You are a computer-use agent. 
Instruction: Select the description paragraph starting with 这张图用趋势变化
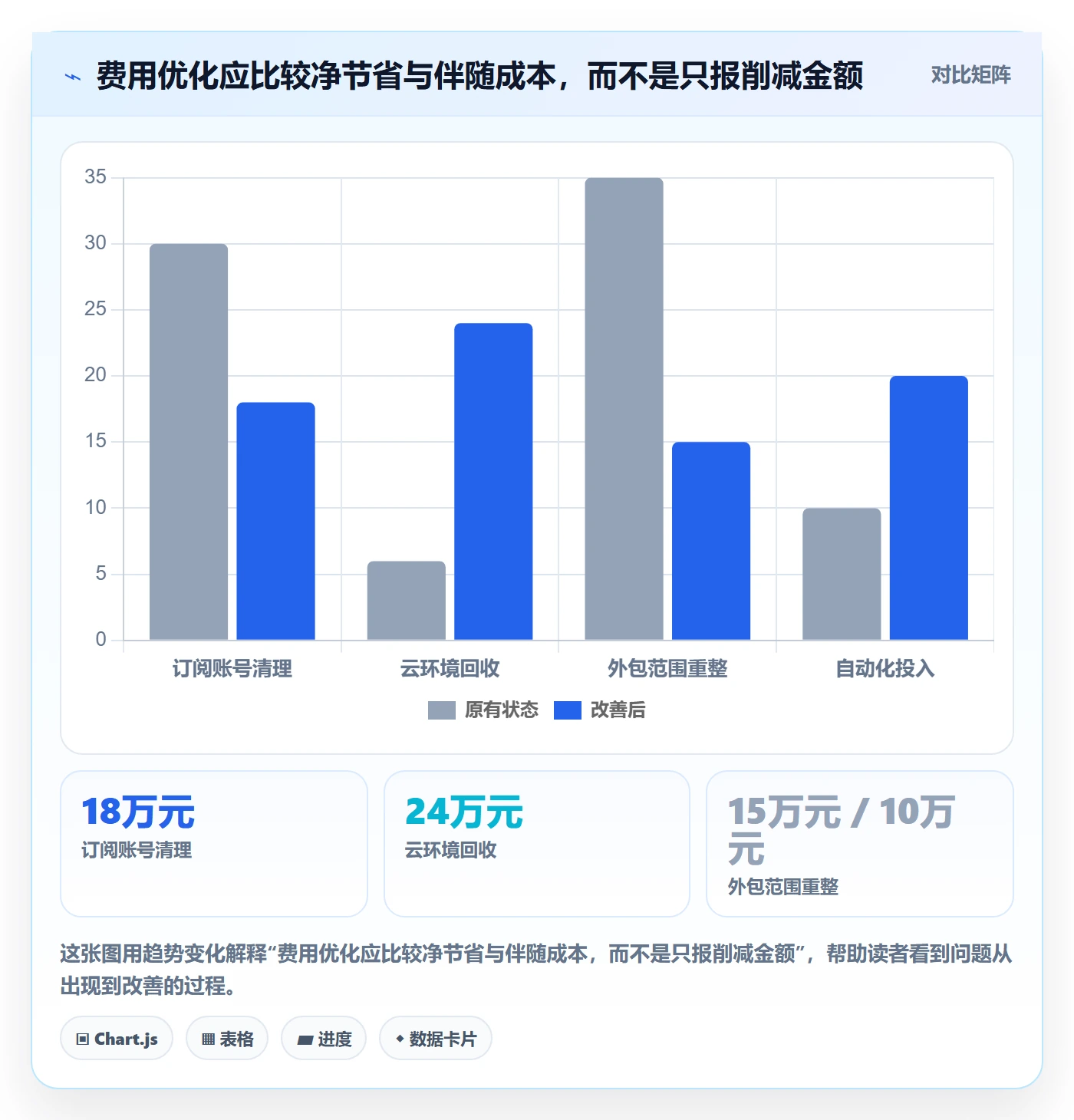[536, 970]
